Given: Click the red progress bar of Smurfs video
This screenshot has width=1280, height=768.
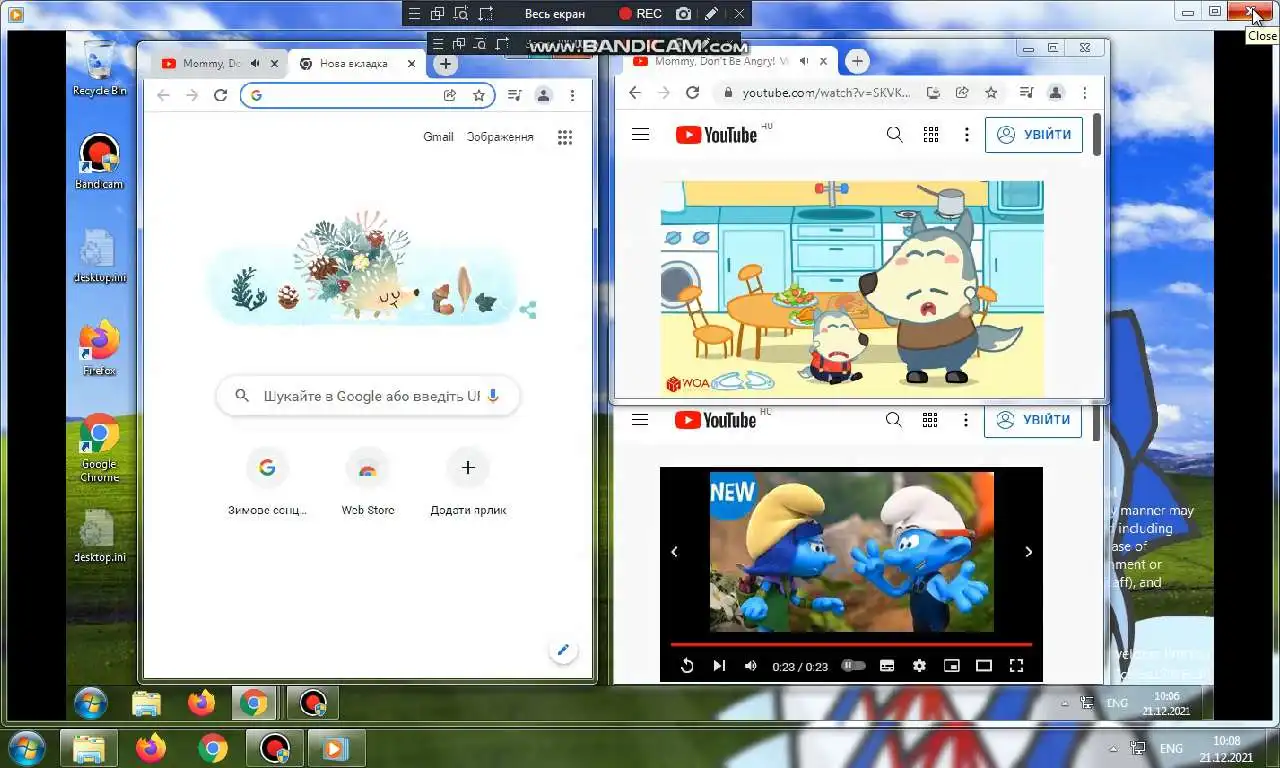Looking at the screenshot, I should (x=851, y=644).
